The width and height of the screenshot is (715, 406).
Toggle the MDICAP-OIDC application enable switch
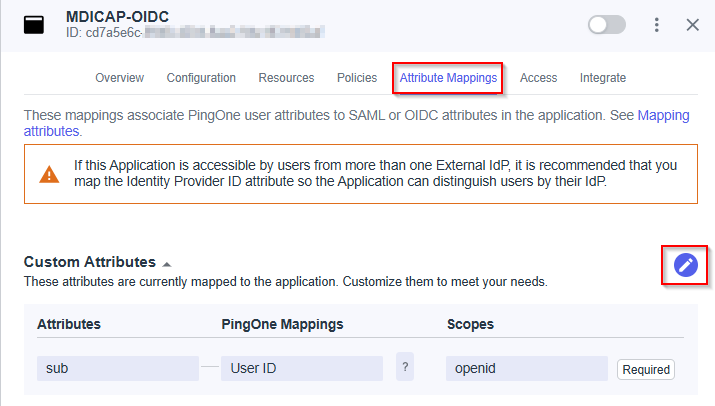click(607, 25)
